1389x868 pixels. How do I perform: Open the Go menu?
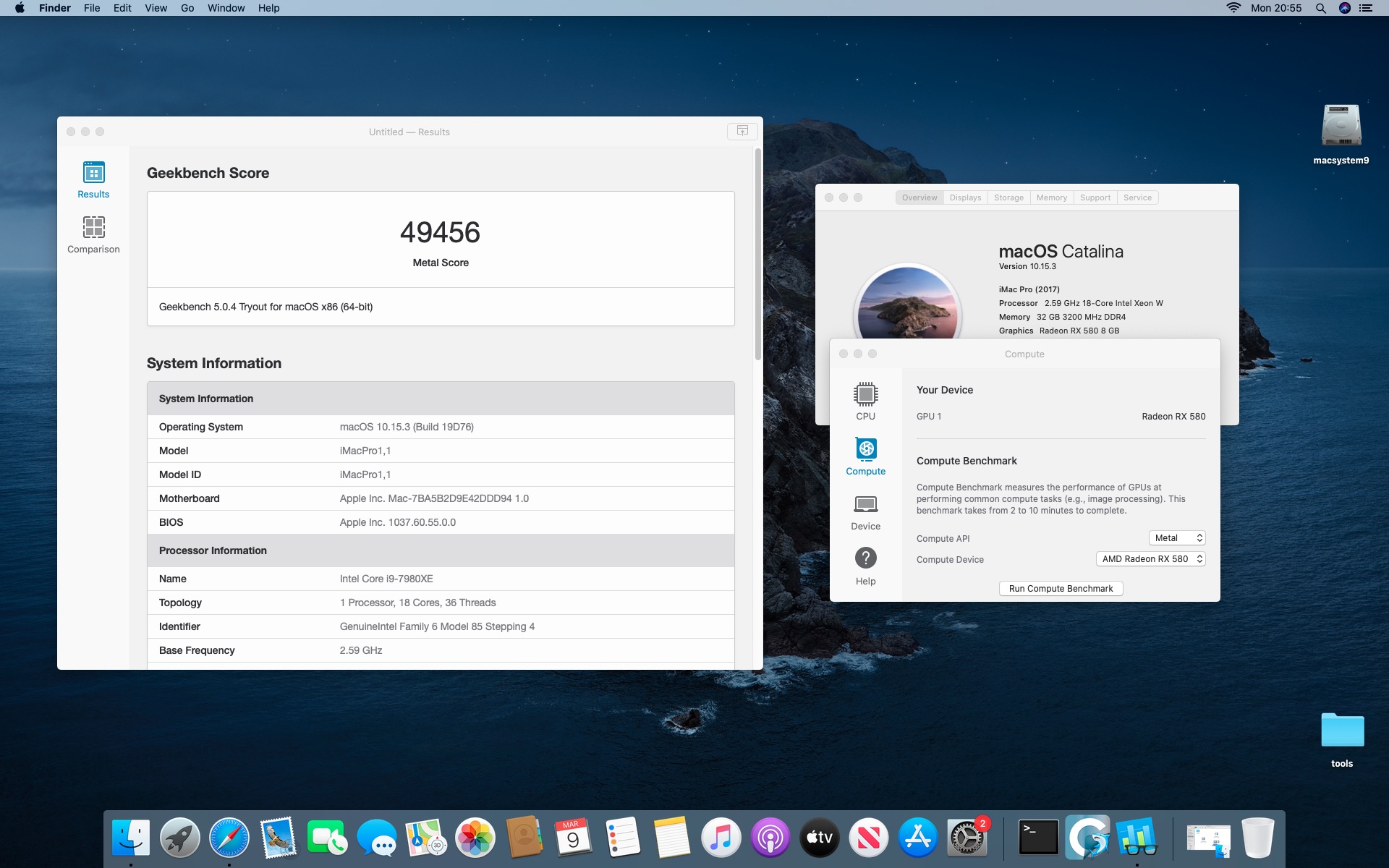187,8
